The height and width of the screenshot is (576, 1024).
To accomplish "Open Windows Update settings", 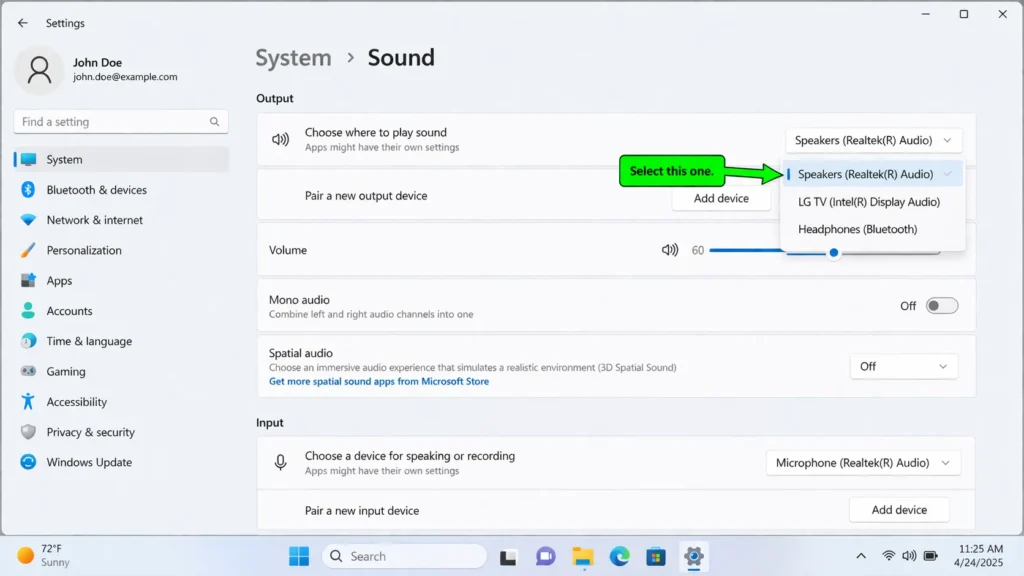I will pyautogui.click(x=89, y=462).
